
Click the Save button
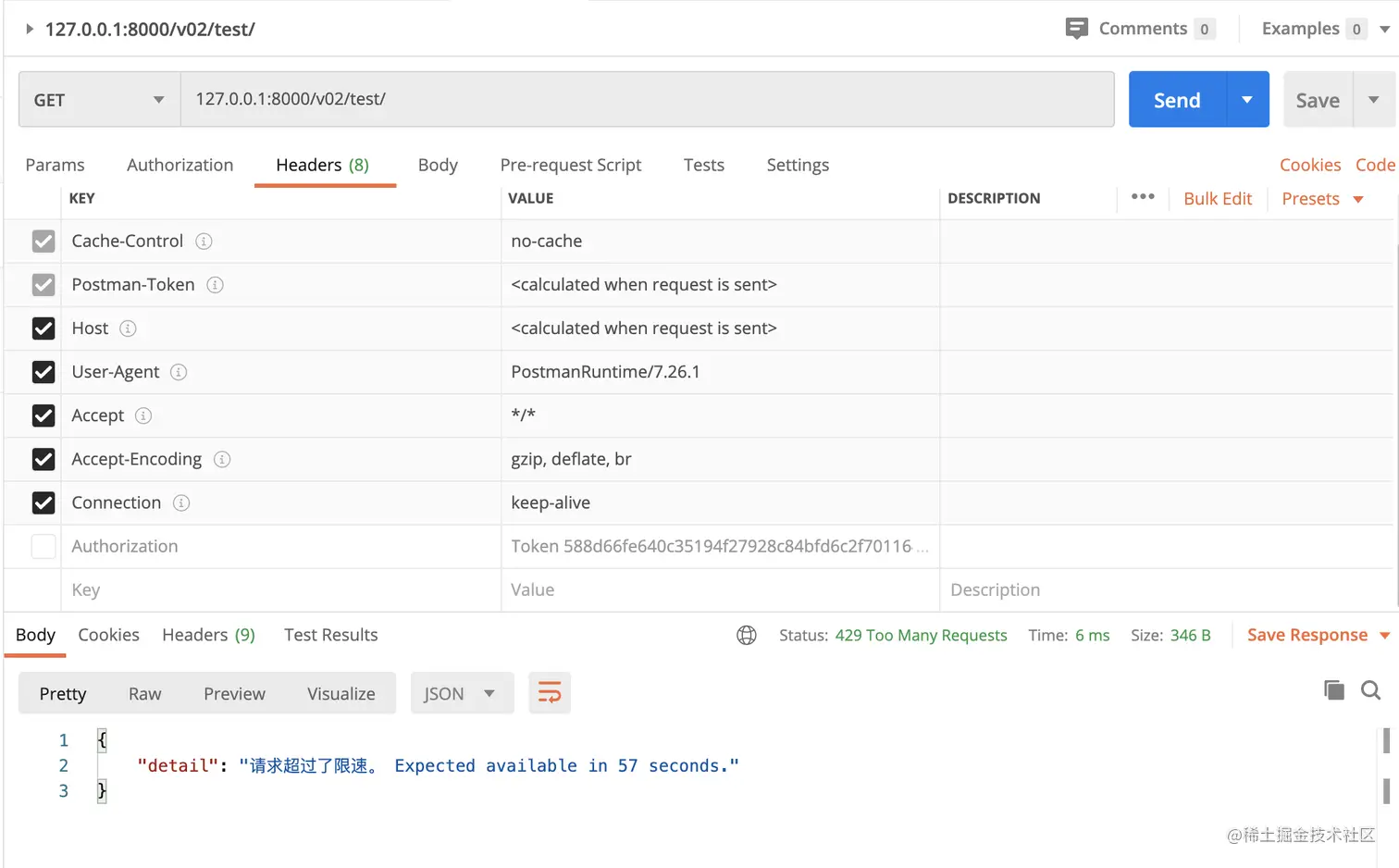pos(1318,99)
